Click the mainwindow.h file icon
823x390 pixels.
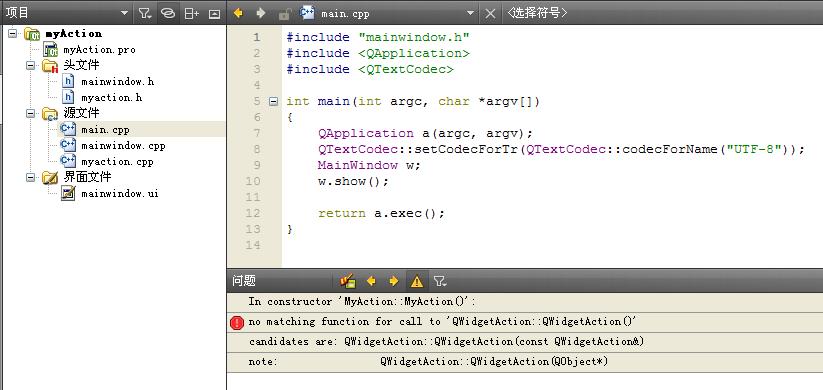(68, 81)
